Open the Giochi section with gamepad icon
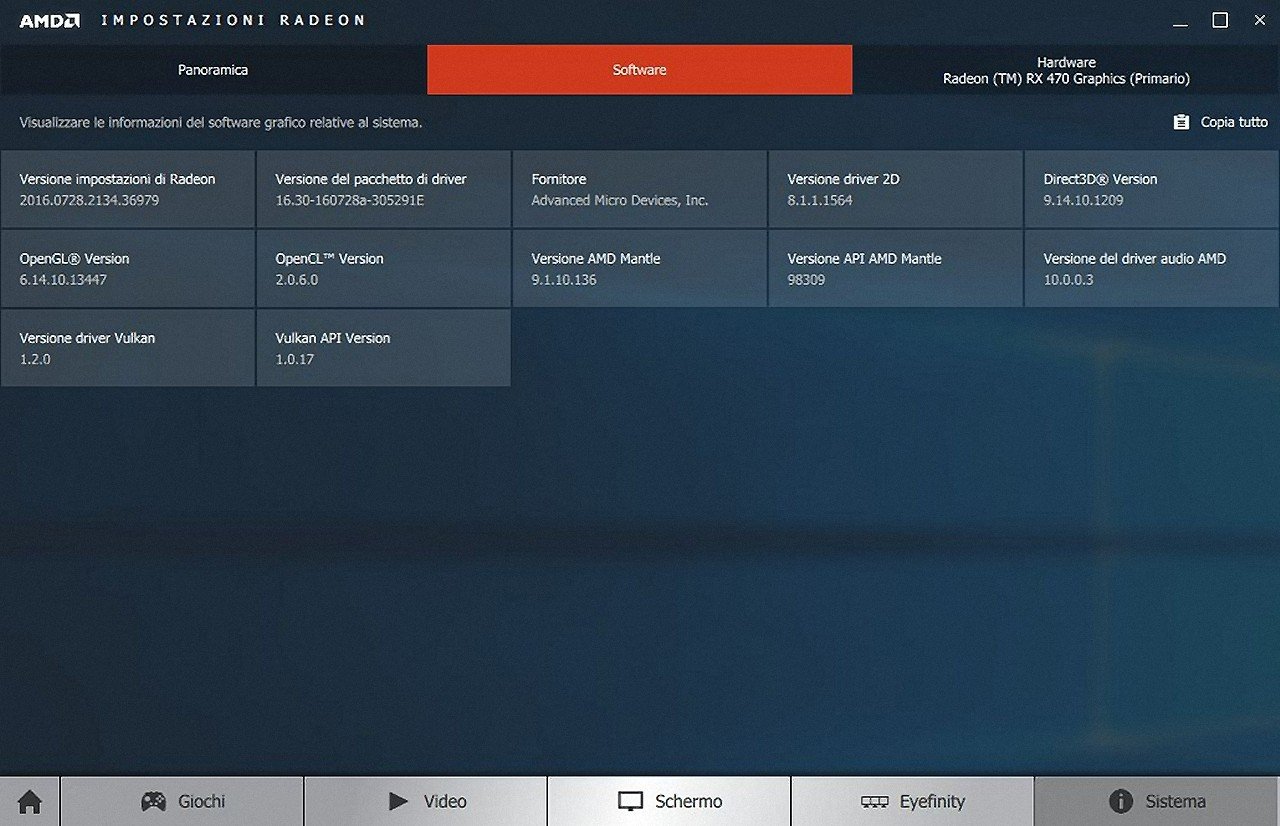Image resolution: width=1280 pixels, height=826 pixels. pyautogui.click(x=182, y=802)
